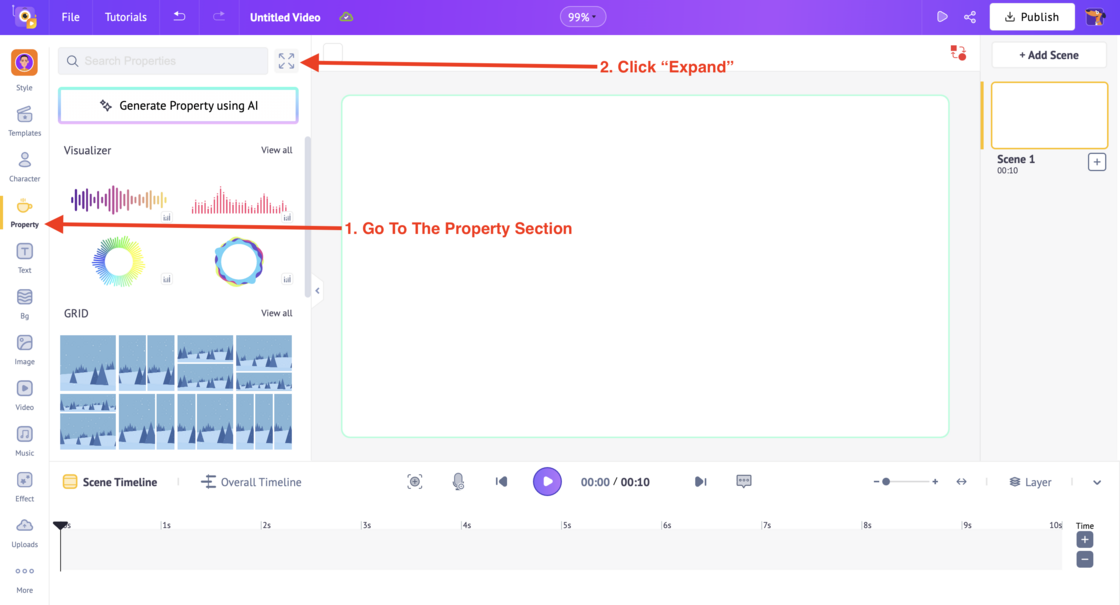Toggle the subtitles caption icon

(x=744, y=481)
